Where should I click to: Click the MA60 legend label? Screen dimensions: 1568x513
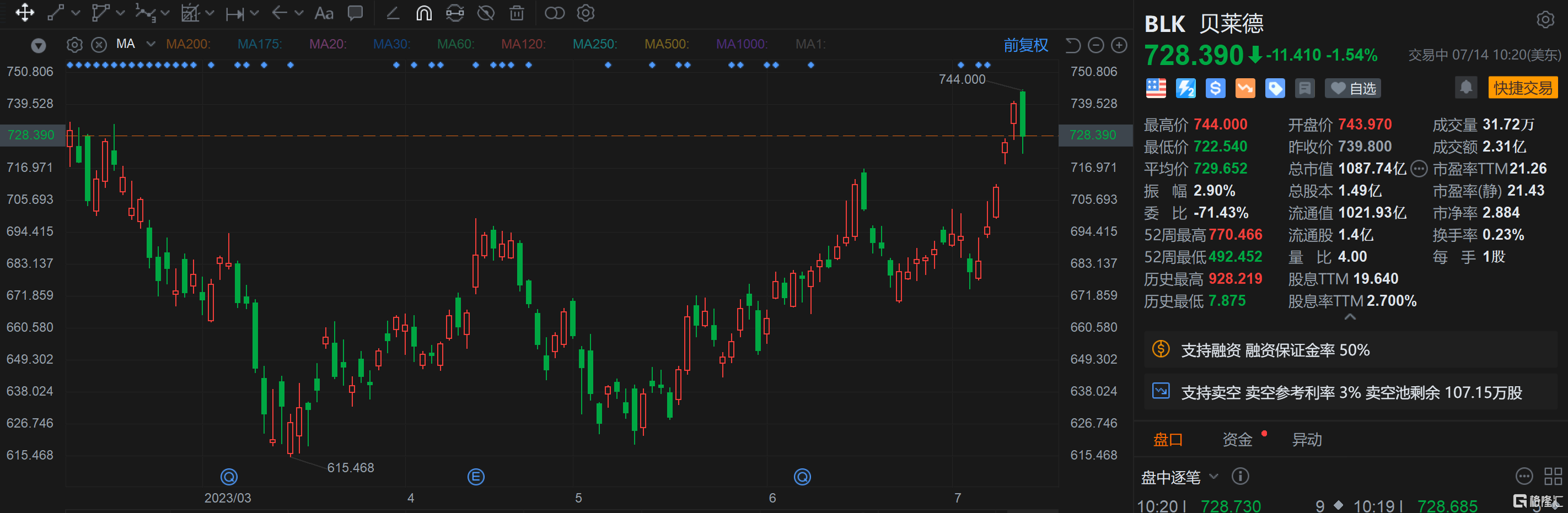point(455,44)
